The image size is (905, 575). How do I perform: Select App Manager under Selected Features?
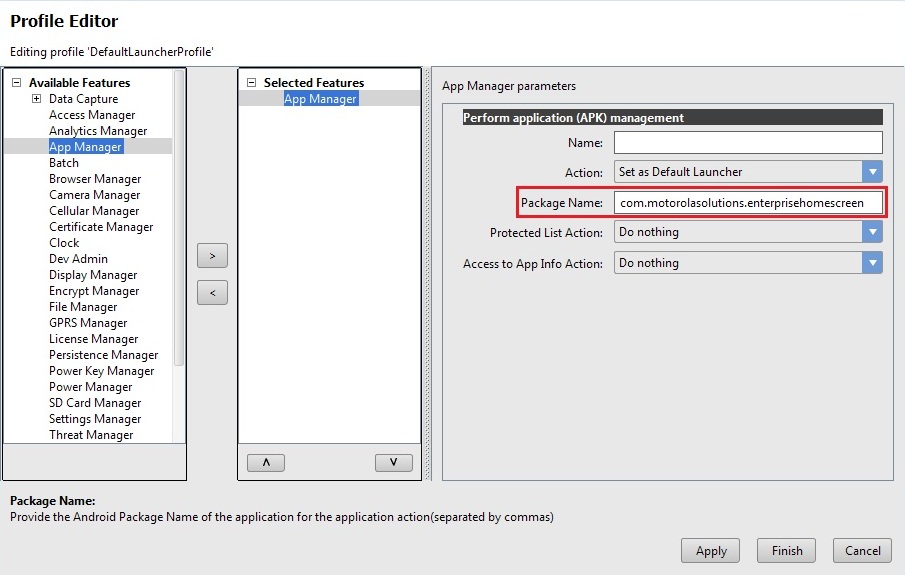320,99
